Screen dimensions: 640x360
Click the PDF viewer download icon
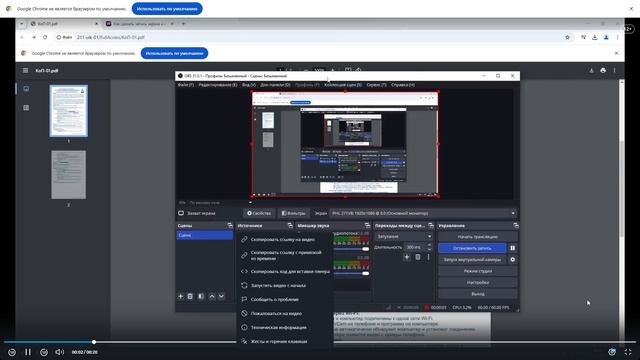591,71
